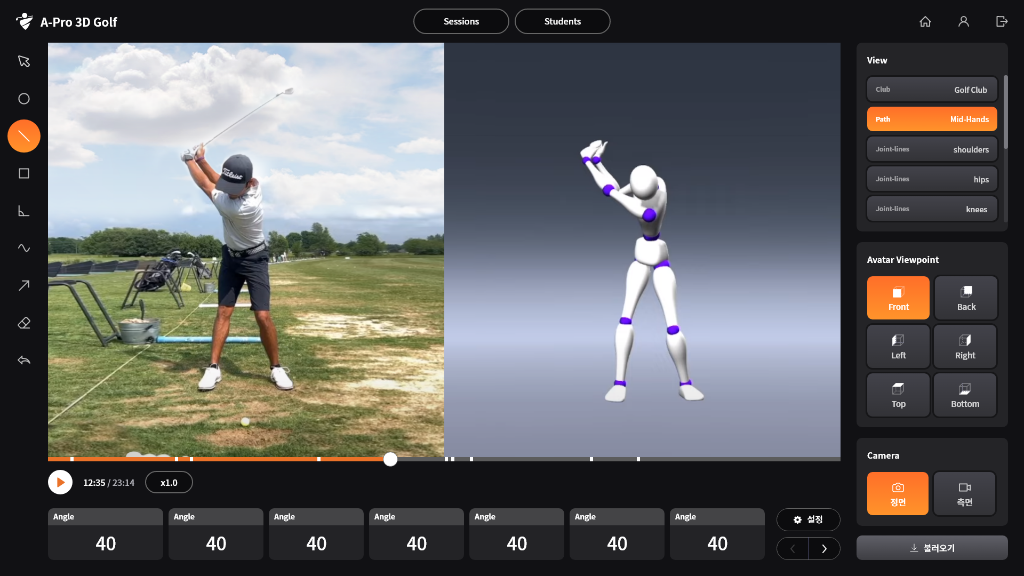Go to next angle page arrow

824,548
